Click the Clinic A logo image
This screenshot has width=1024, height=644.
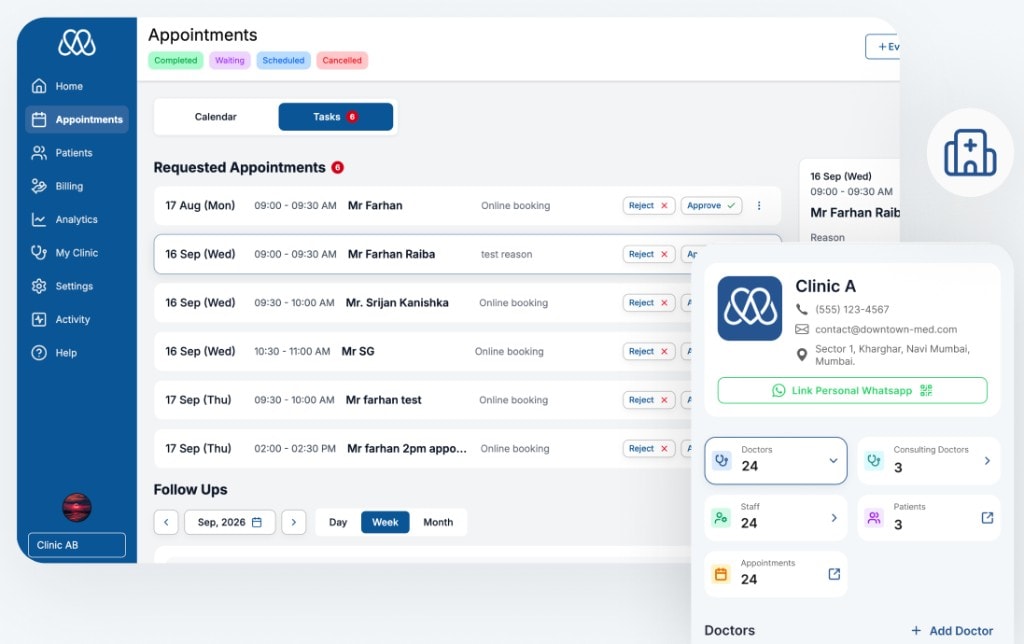click(x=750, y=308)
